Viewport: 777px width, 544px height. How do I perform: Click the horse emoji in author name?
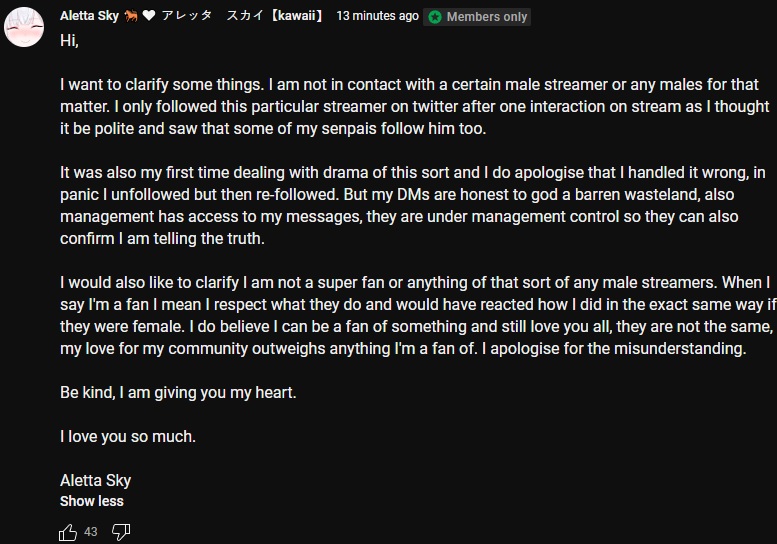click(131, 16)
